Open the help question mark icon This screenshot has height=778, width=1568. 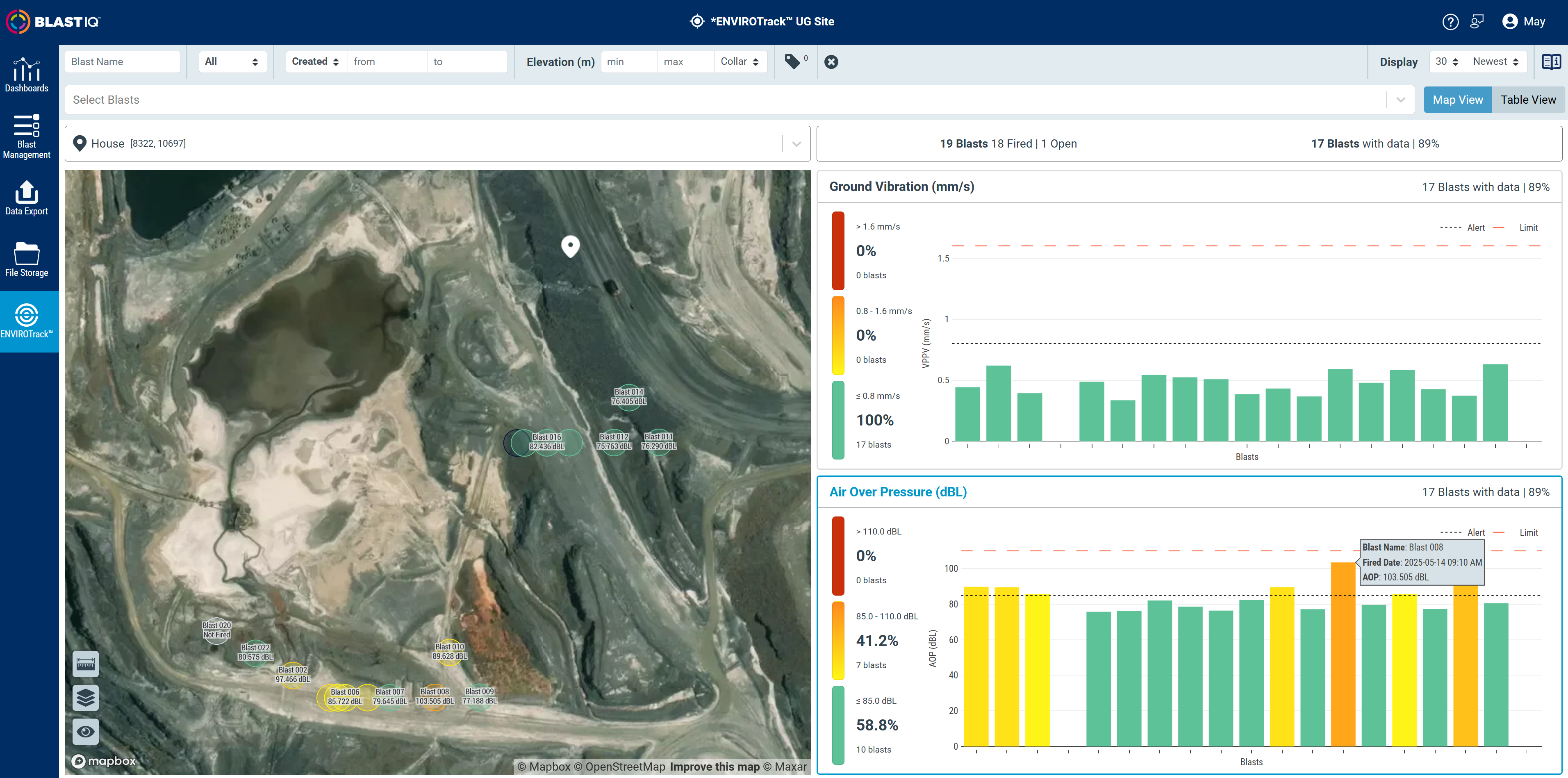(x=1450, y=22)
